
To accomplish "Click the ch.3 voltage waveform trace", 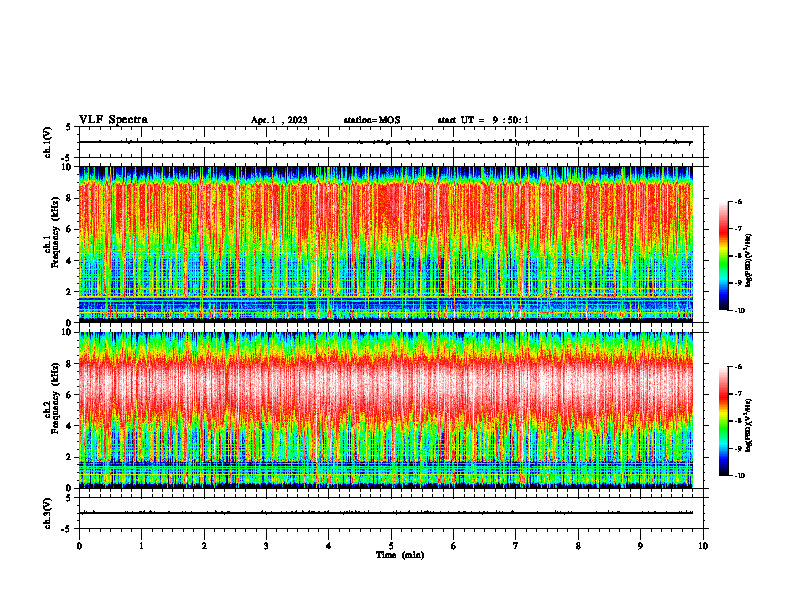I will [x=385, y=513].
